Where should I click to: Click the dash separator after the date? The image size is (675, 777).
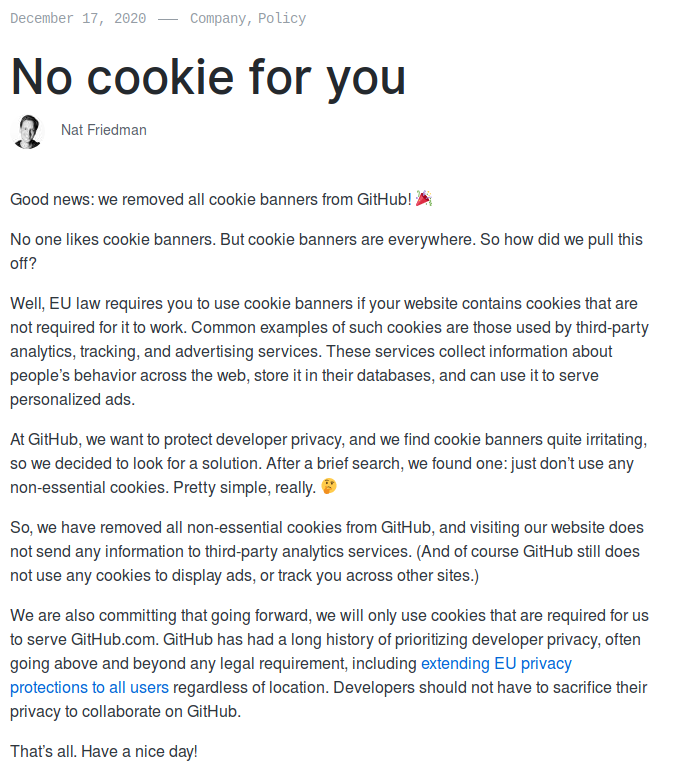tap(168, 18)
